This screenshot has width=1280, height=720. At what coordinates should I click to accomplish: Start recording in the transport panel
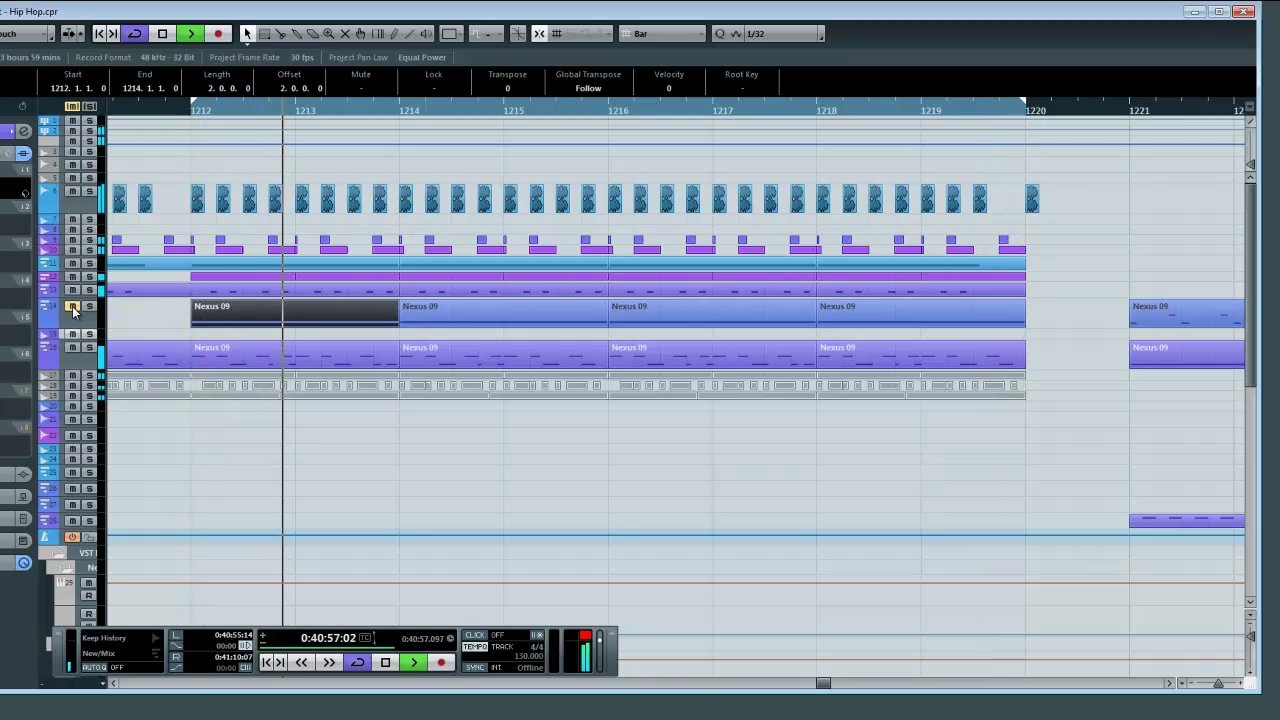pyautogui.click(x=441, y=662)
